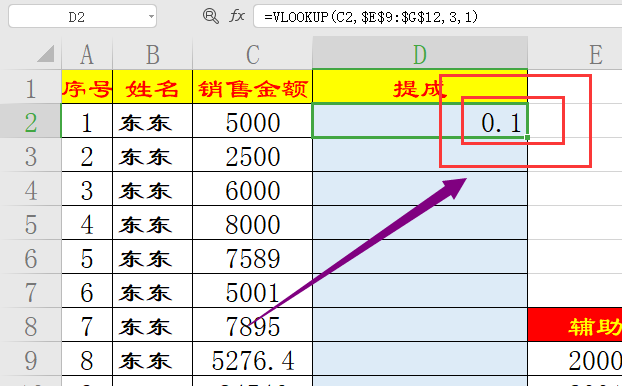Screen dimensions: 622x386
Task: Select row 2 header
Action: (31, 121)
